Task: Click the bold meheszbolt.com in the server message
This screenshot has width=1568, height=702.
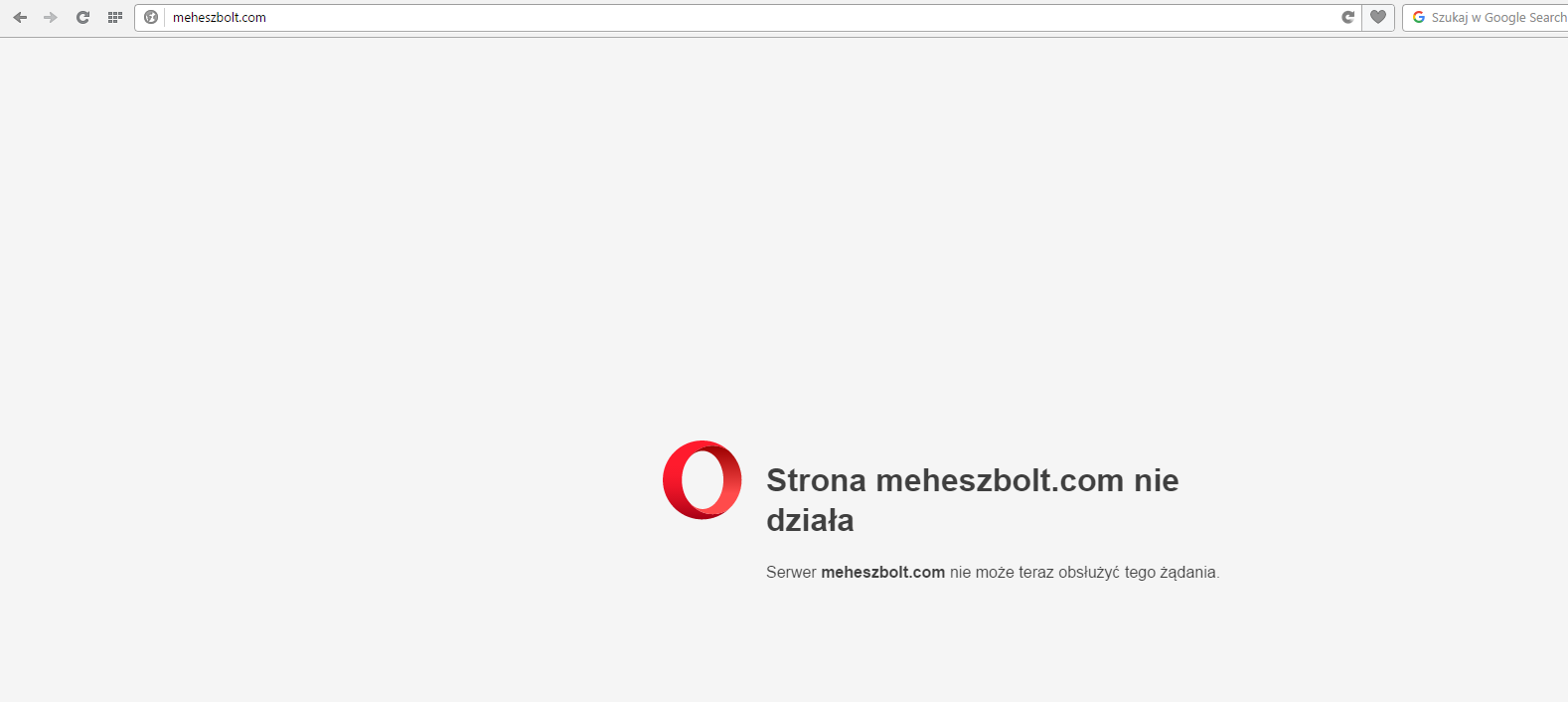Action: tap(882, 572)
